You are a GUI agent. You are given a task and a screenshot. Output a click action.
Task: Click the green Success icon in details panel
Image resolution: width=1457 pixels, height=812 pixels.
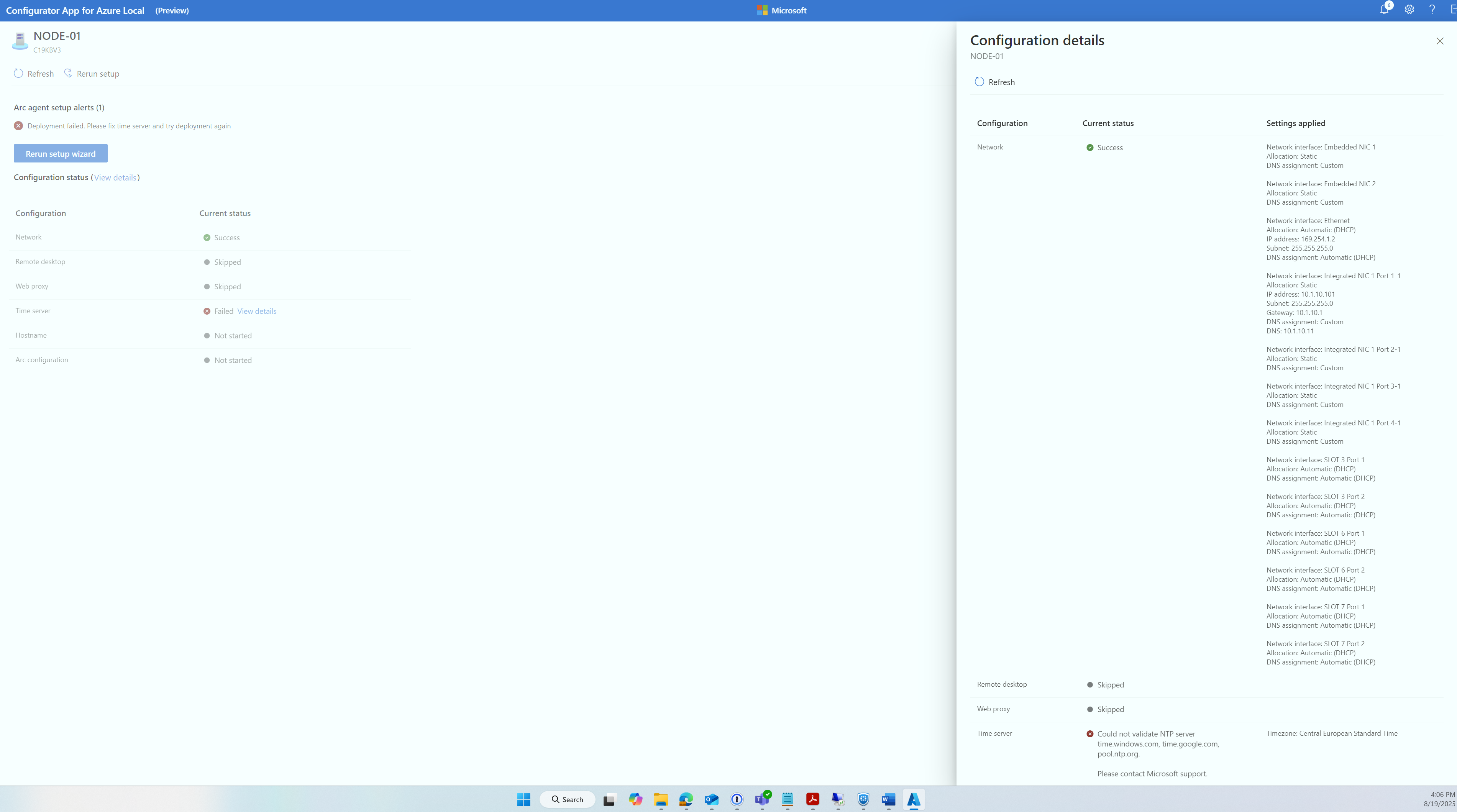(x=1090, y=148)
